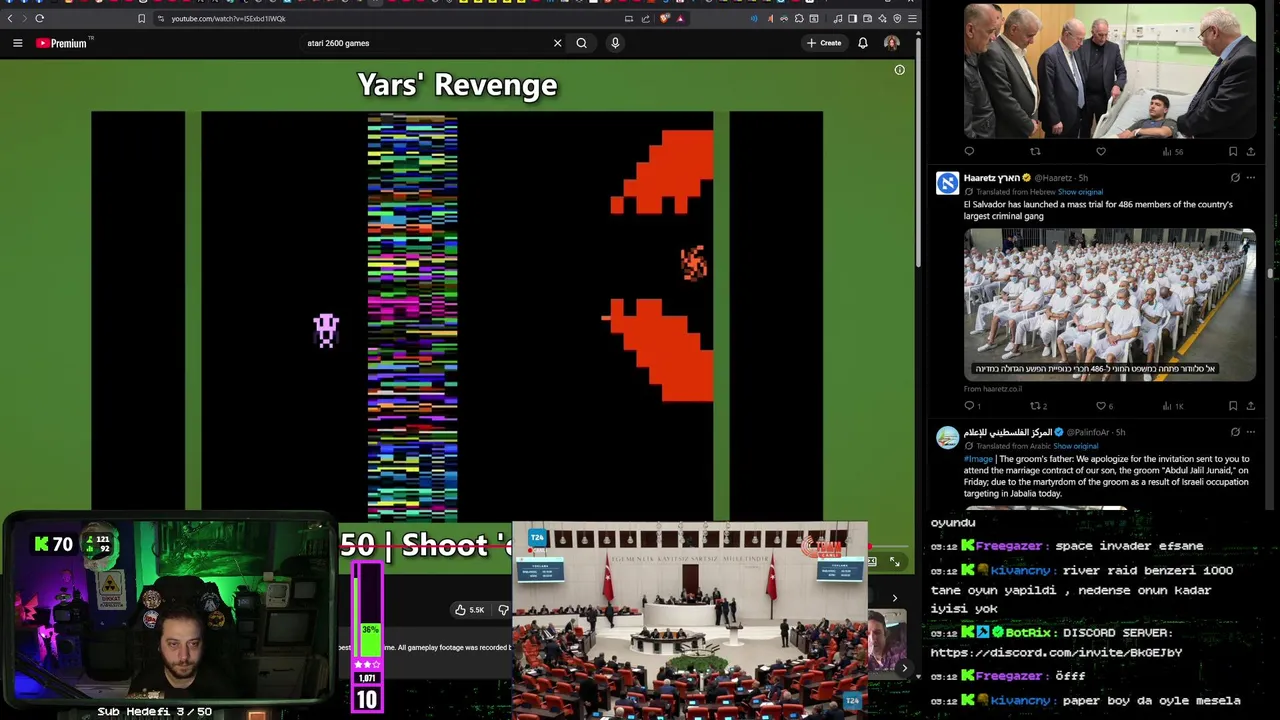Open the 'From haaretz.co.il' source link
The width and height of the screenshot is (1280, 720).
coord(993,389)
